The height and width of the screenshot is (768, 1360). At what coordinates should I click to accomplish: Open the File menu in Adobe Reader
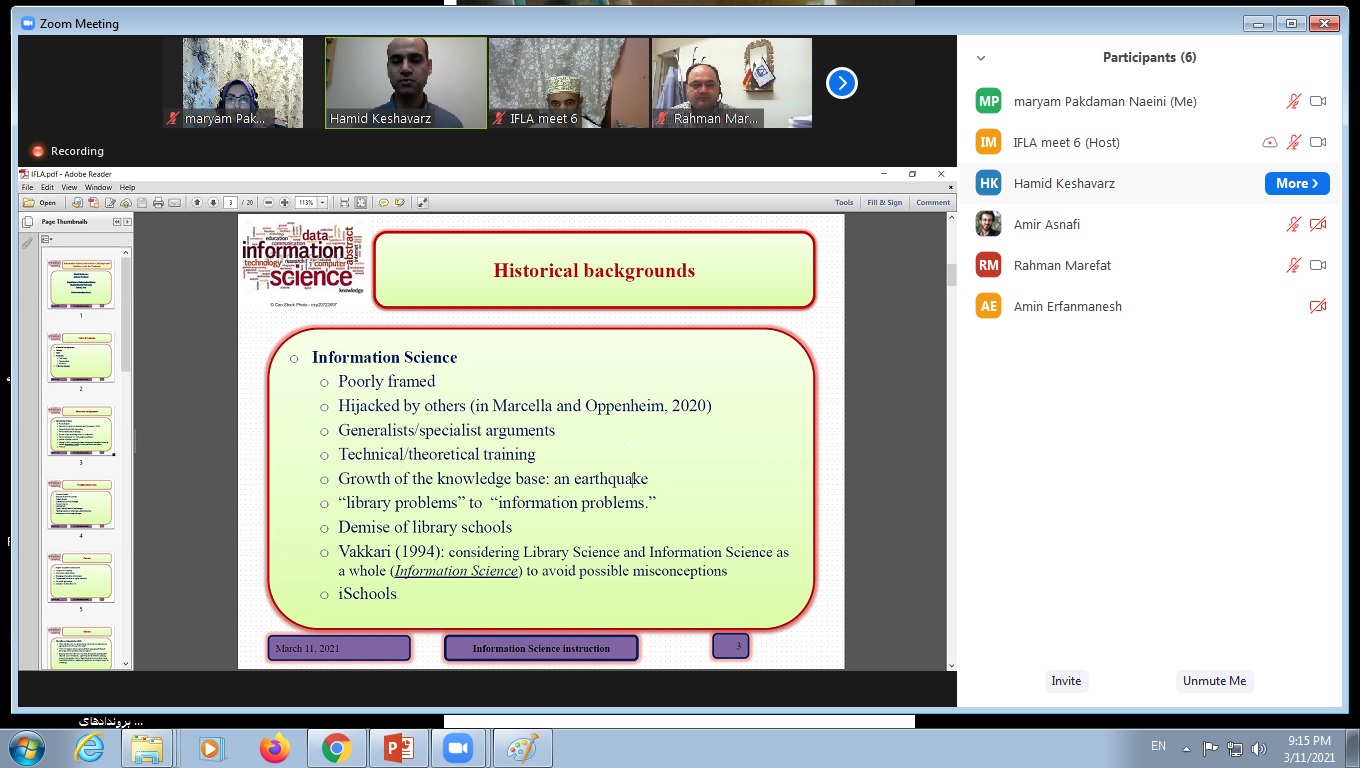click(x=28, y=187)
